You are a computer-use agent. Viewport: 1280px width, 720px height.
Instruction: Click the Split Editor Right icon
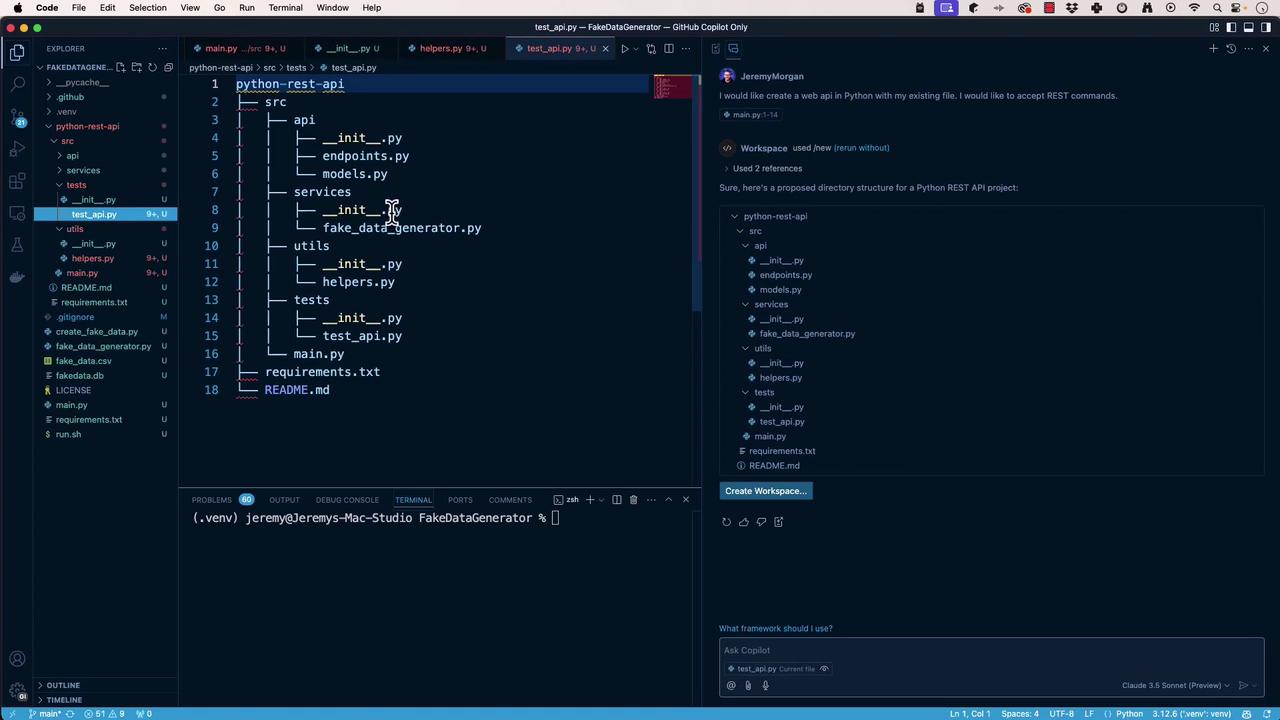tap(669, 48)
